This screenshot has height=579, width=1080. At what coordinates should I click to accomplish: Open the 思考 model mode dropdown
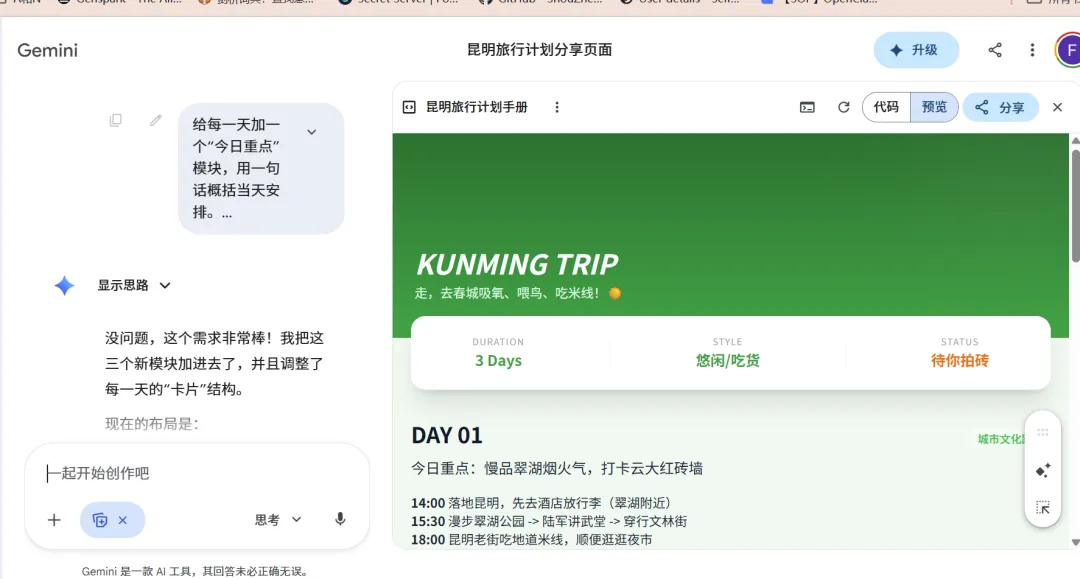pos(278,520)
